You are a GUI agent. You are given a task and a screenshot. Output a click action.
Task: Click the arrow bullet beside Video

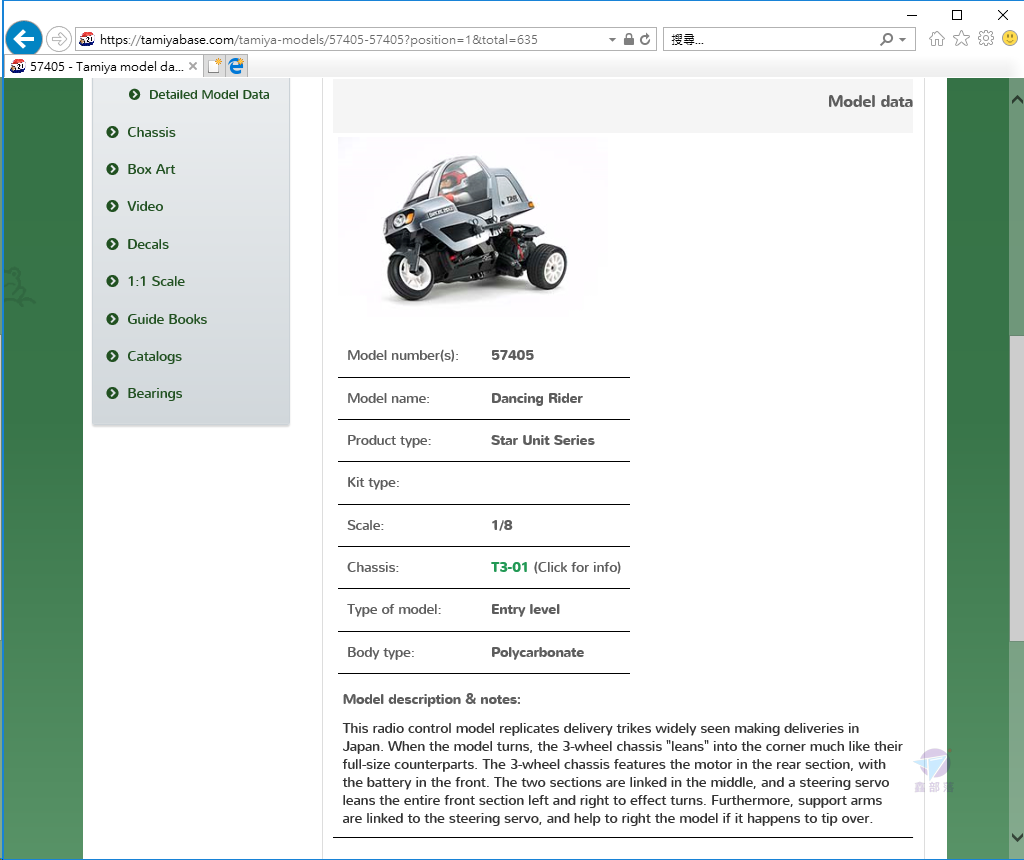[x=113, y=206]
